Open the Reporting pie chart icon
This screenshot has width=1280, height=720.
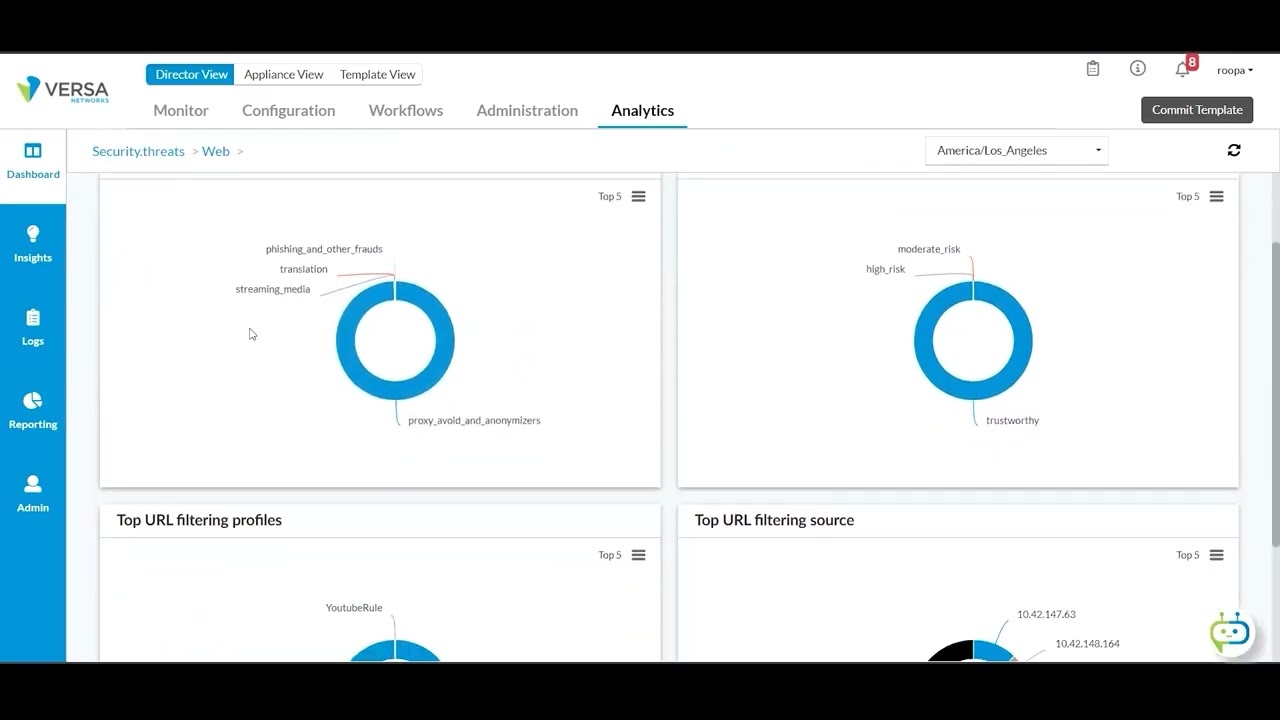(33, 401)
